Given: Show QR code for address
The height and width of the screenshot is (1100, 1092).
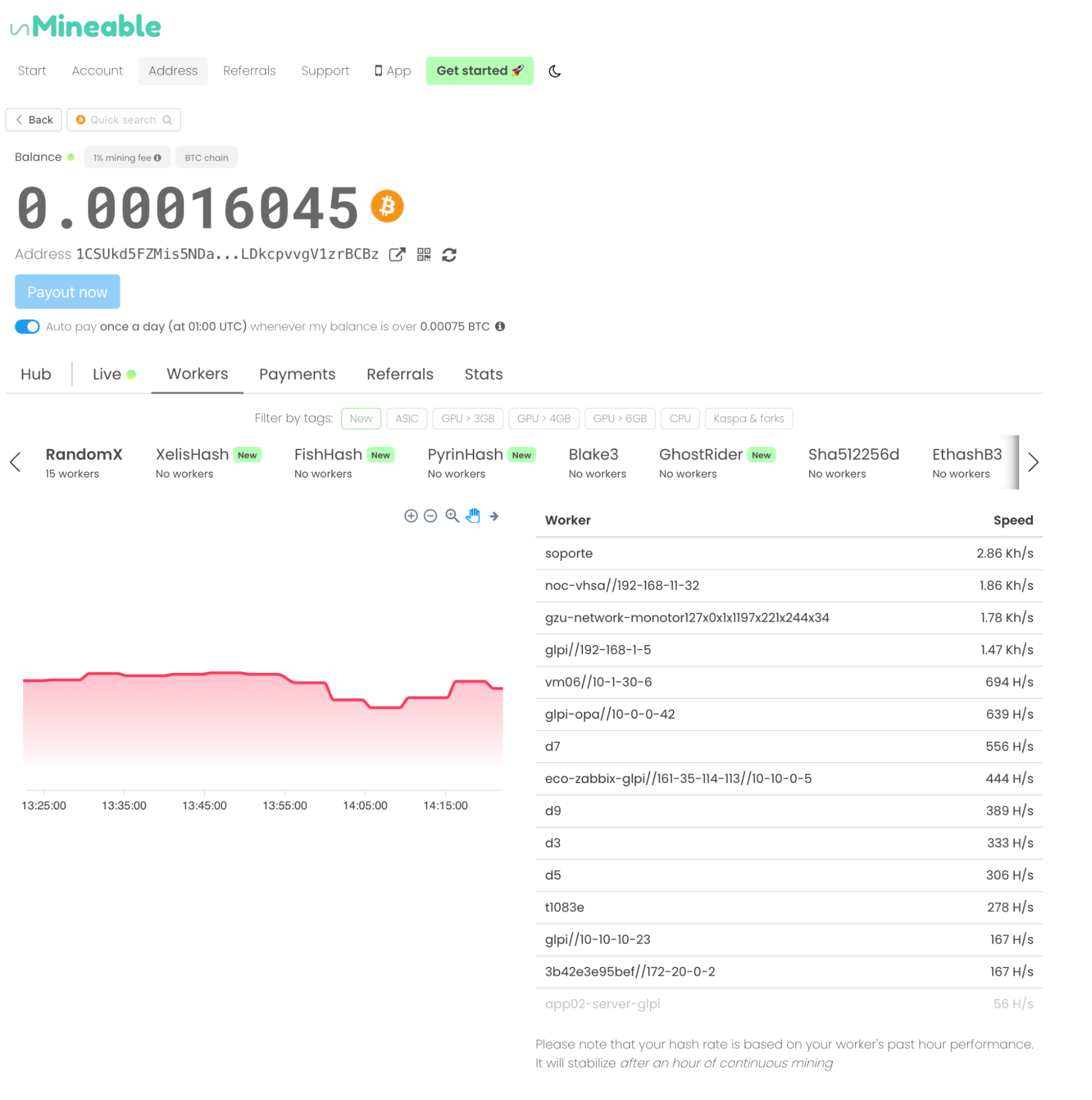Looking at the screenshot, I should click(x=424, y=255).
